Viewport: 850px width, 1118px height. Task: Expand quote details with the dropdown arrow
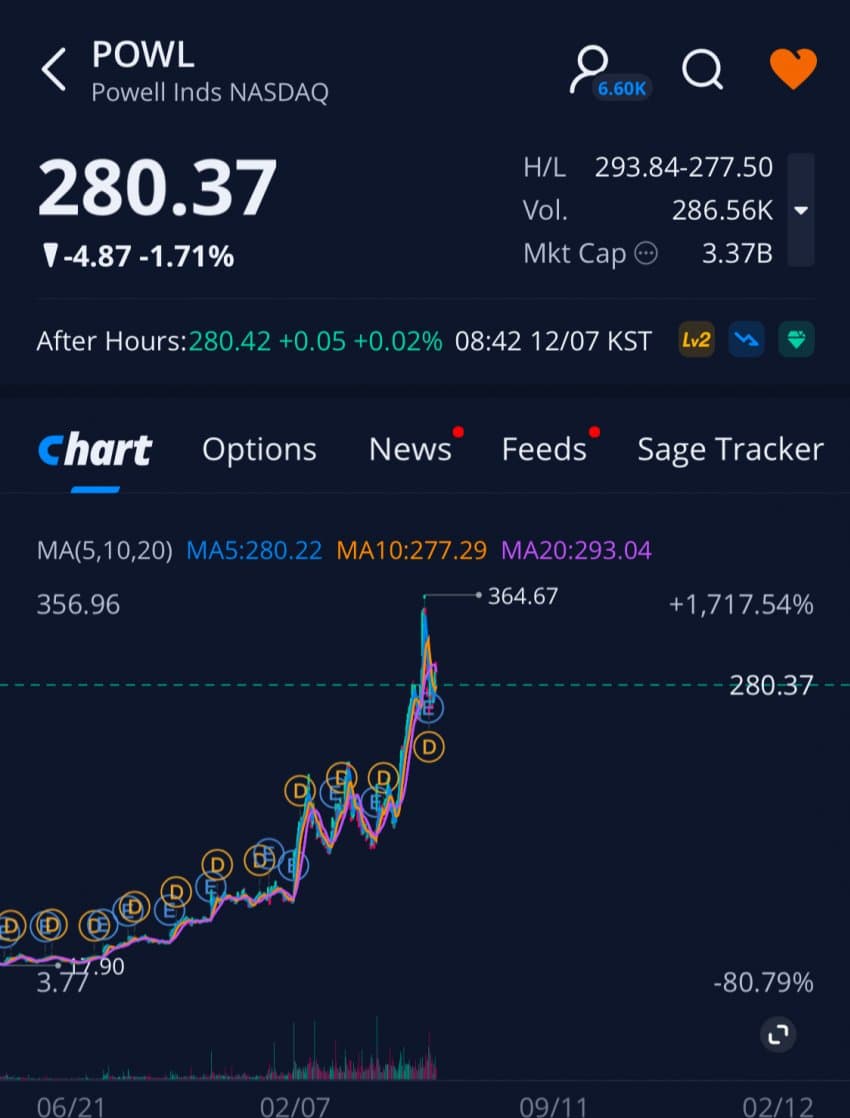(x=802, y=210)
